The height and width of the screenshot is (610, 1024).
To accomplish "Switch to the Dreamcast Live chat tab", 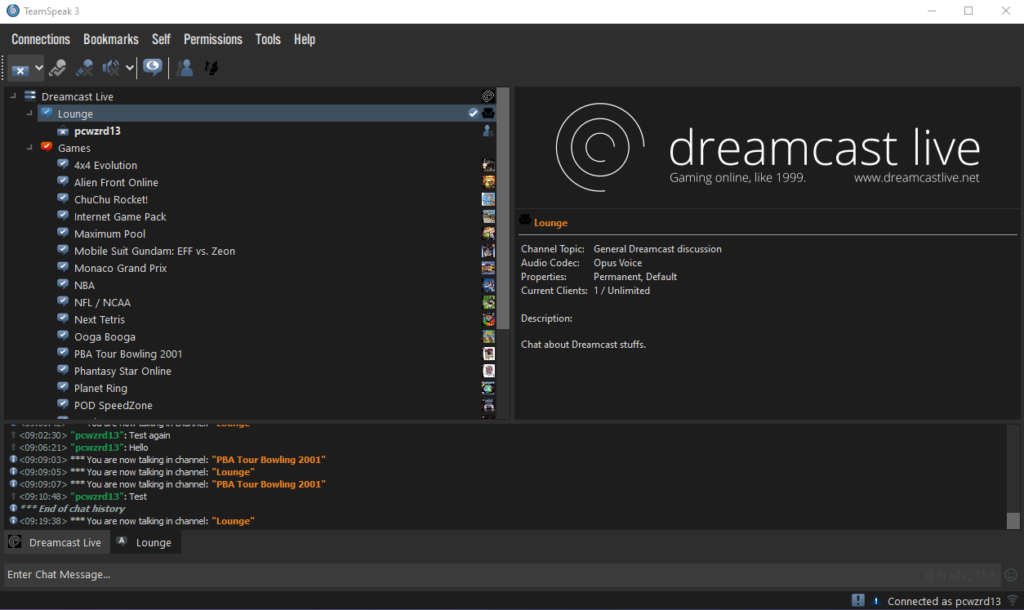I will tap(57, 542).
